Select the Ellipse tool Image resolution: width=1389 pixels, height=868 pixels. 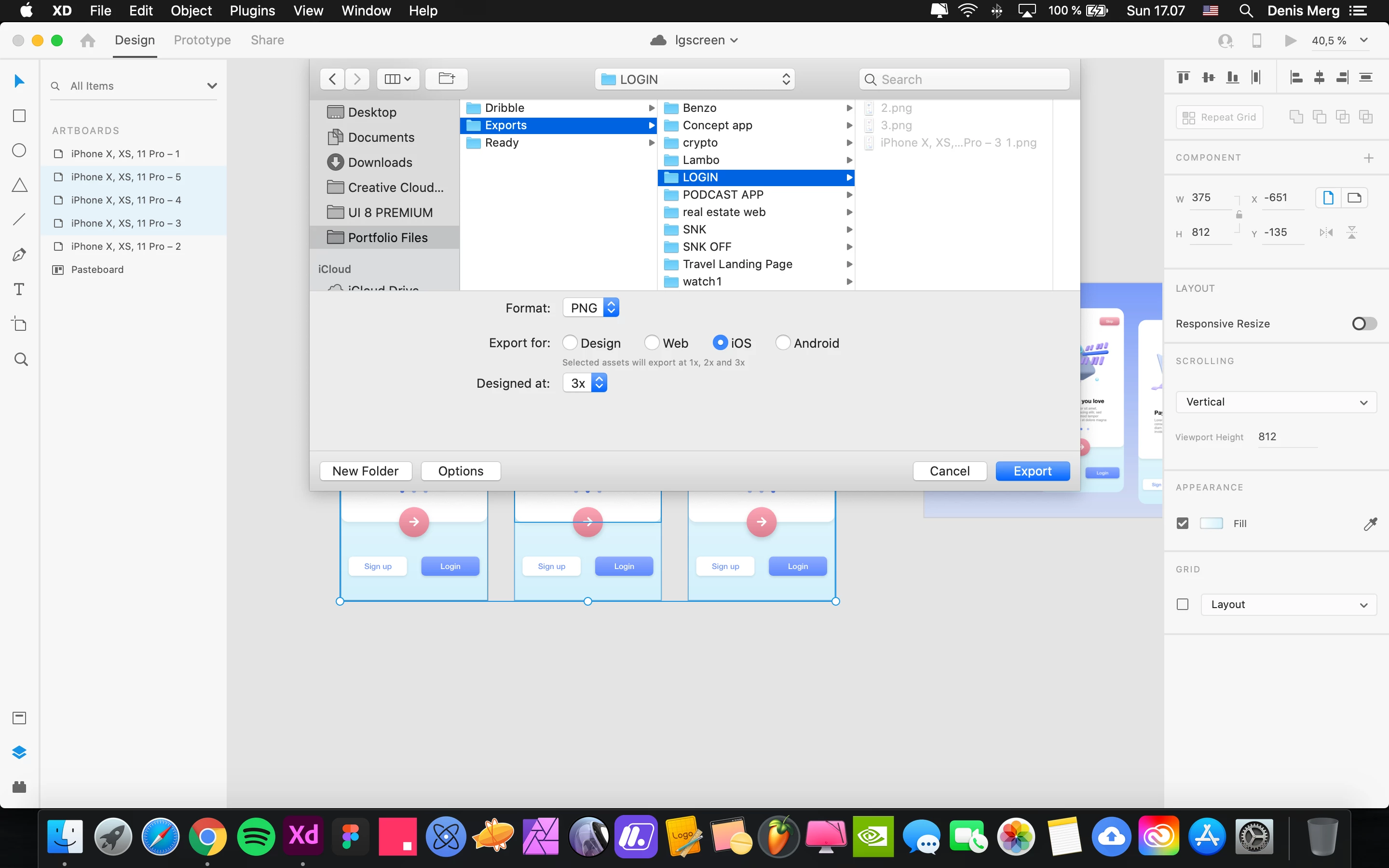(19, 150)
